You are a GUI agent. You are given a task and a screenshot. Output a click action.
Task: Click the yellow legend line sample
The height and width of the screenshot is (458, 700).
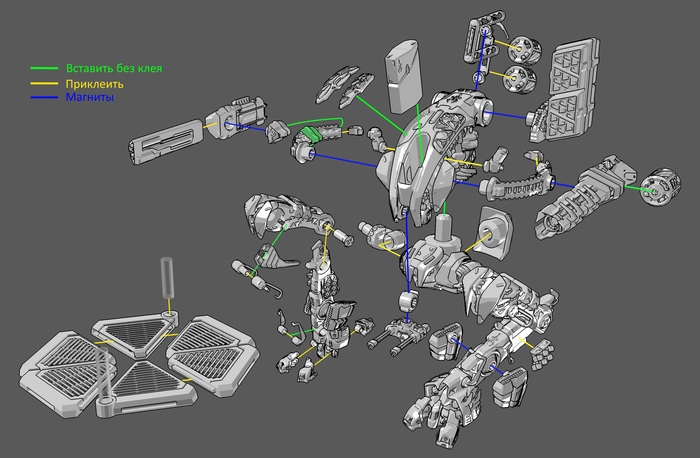click(44, 83)
